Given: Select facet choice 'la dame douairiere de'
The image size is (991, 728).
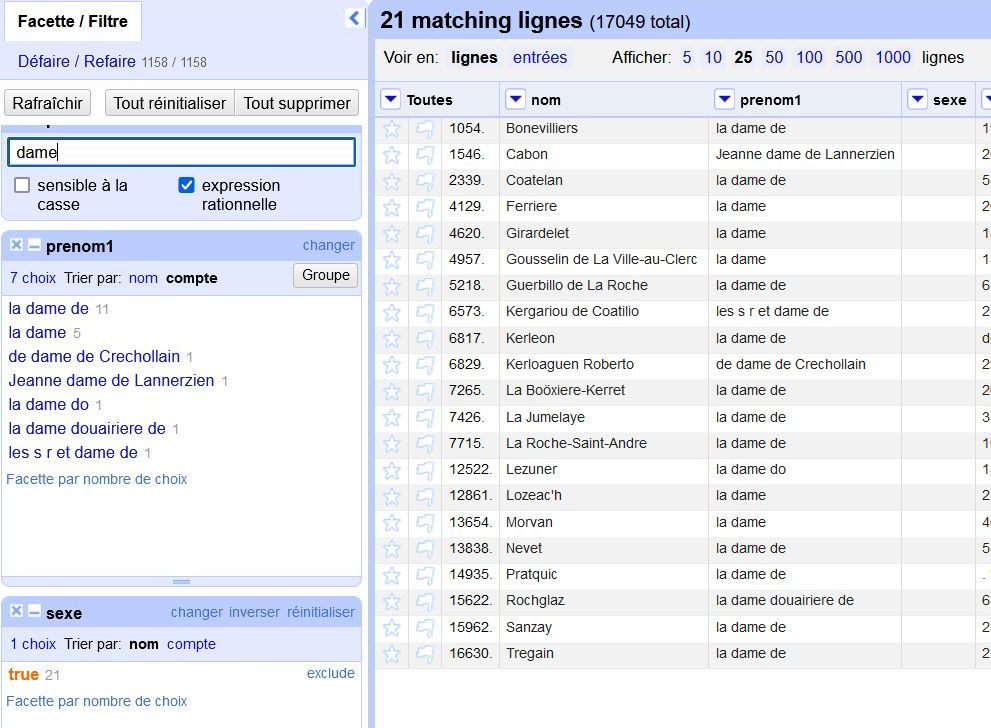Looking at the screenshot, I should coord(87,428).
